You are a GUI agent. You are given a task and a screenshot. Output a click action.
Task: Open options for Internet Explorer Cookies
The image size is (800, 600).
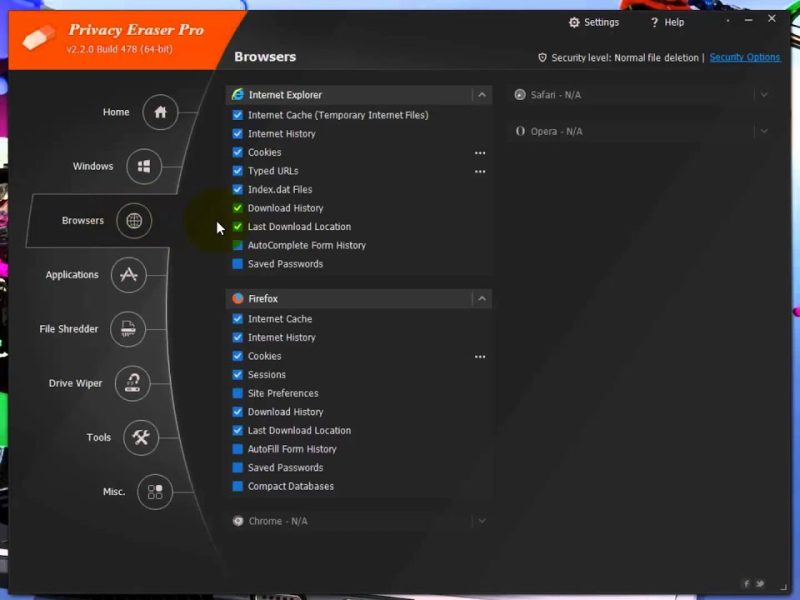[x=480, y=153]
